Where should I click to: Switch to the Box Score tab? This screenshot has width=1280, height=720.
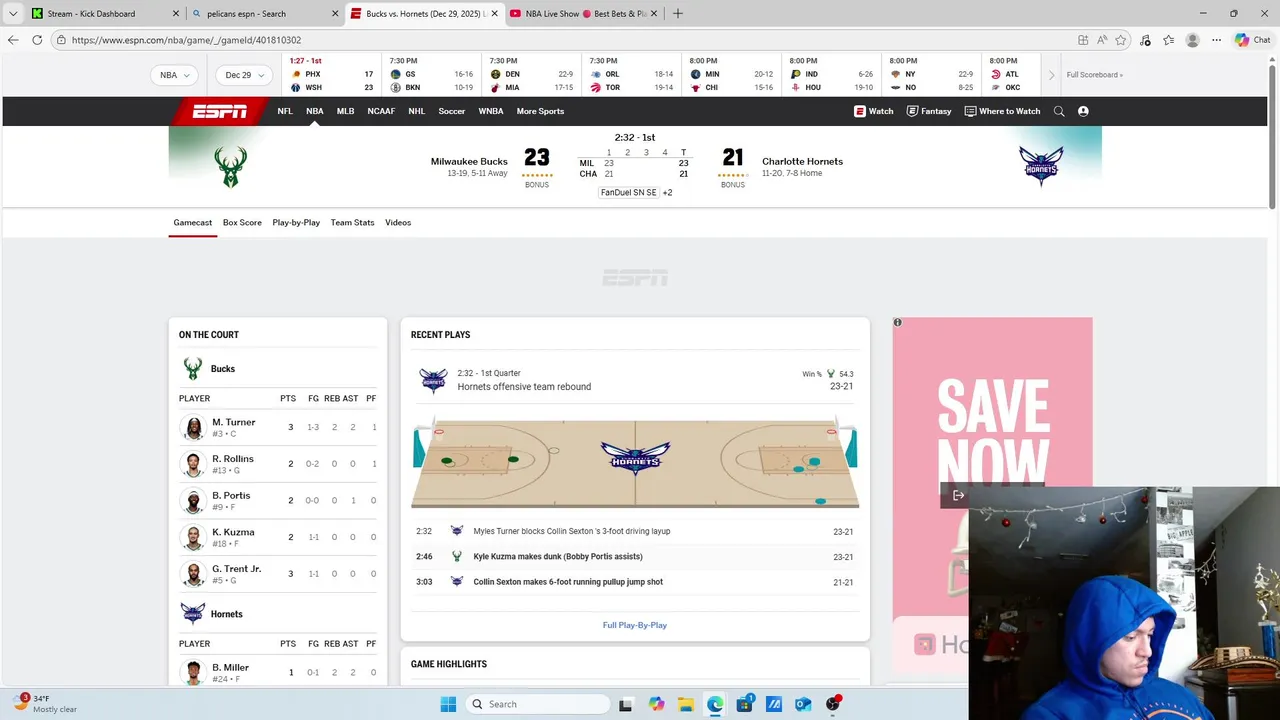click(x=242, y=222)
